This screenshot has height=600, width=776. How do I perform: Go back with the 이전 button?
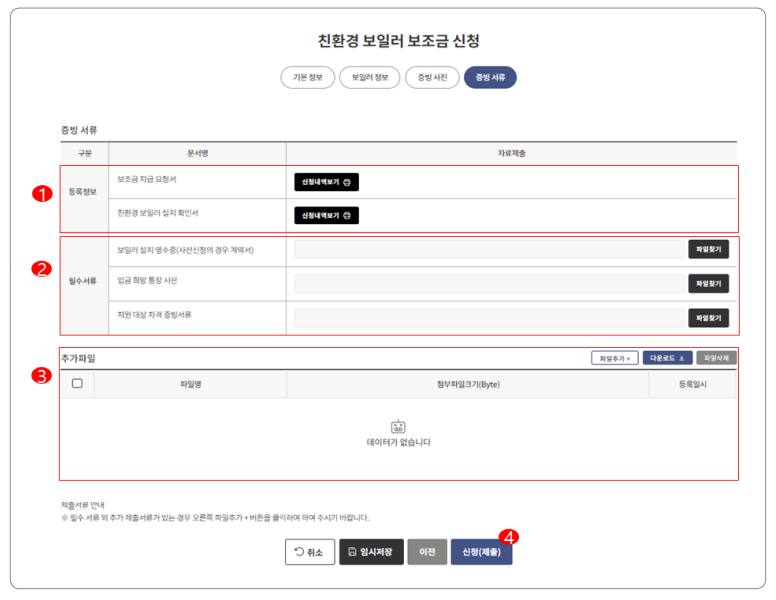[x=427, y=551]
